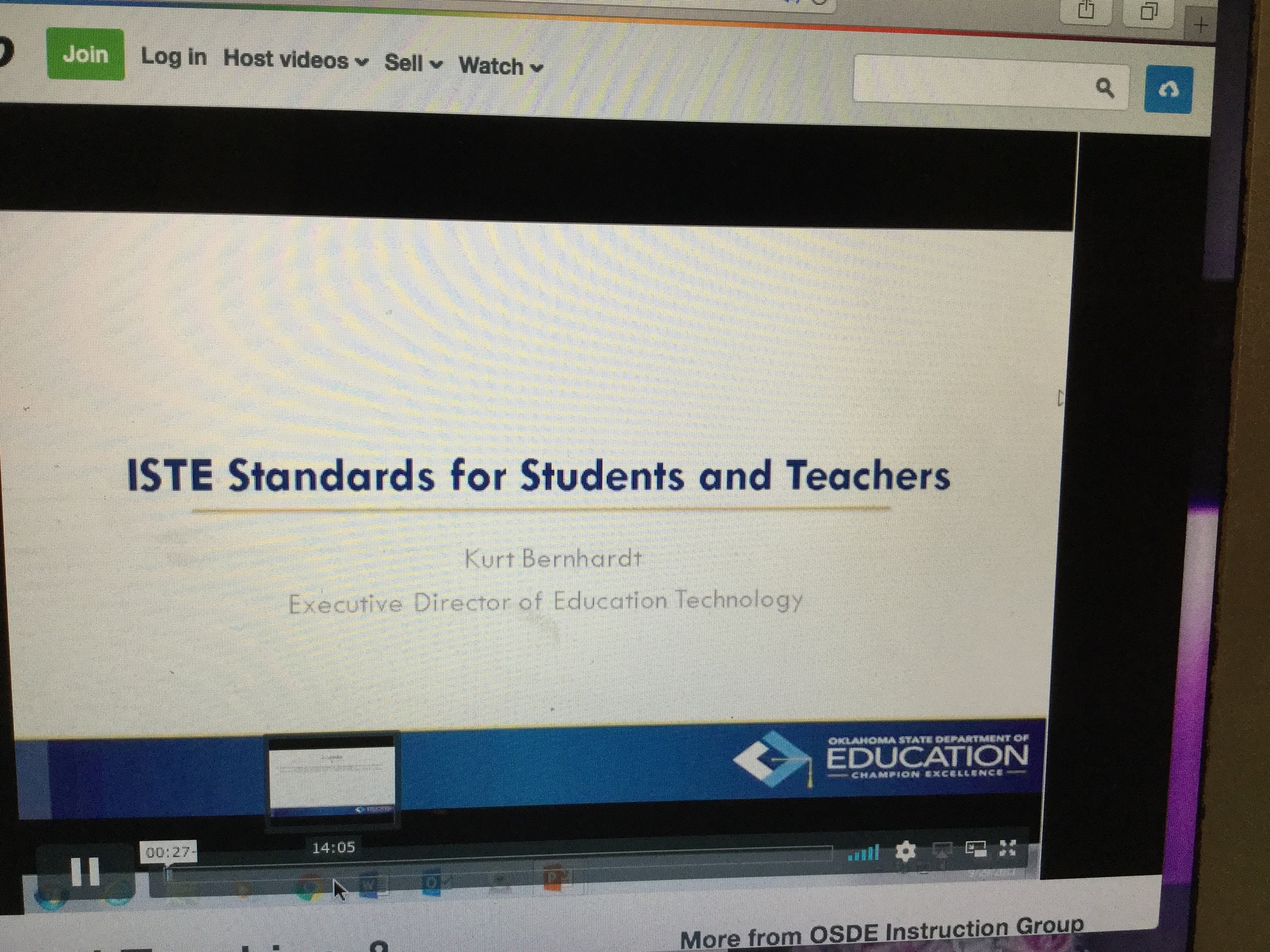1270x952 pixels.
Task: Enable picture-in-picture mode
Action: (x=975, y=849)
